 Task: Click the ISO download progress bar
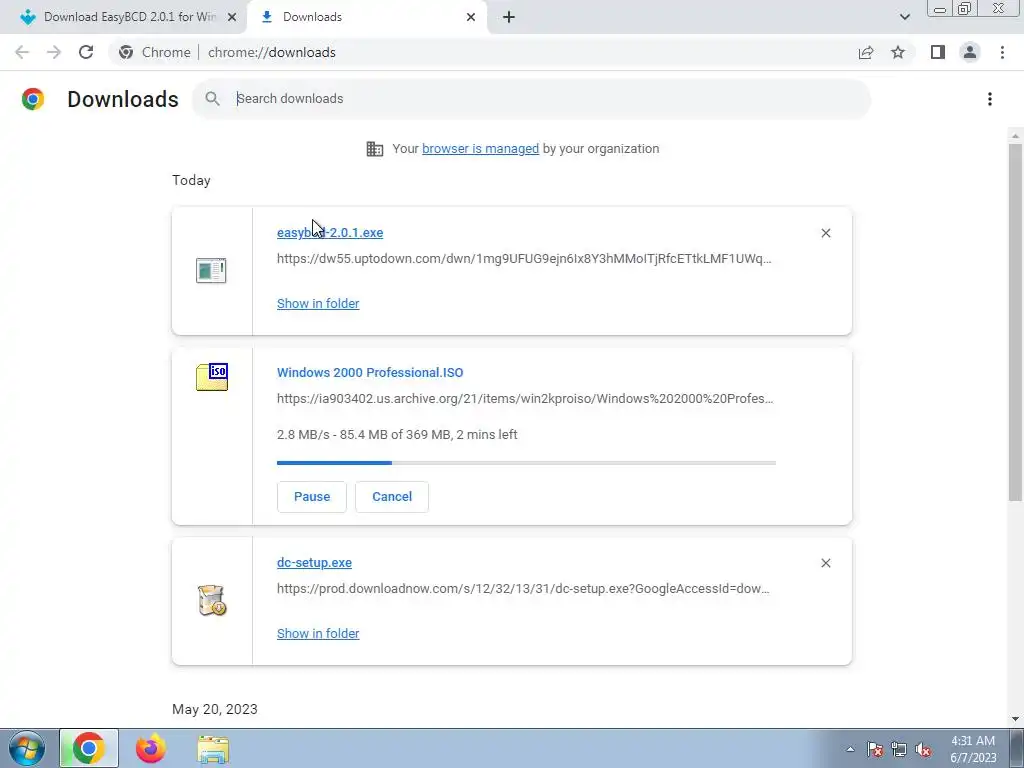coord(526,463)
